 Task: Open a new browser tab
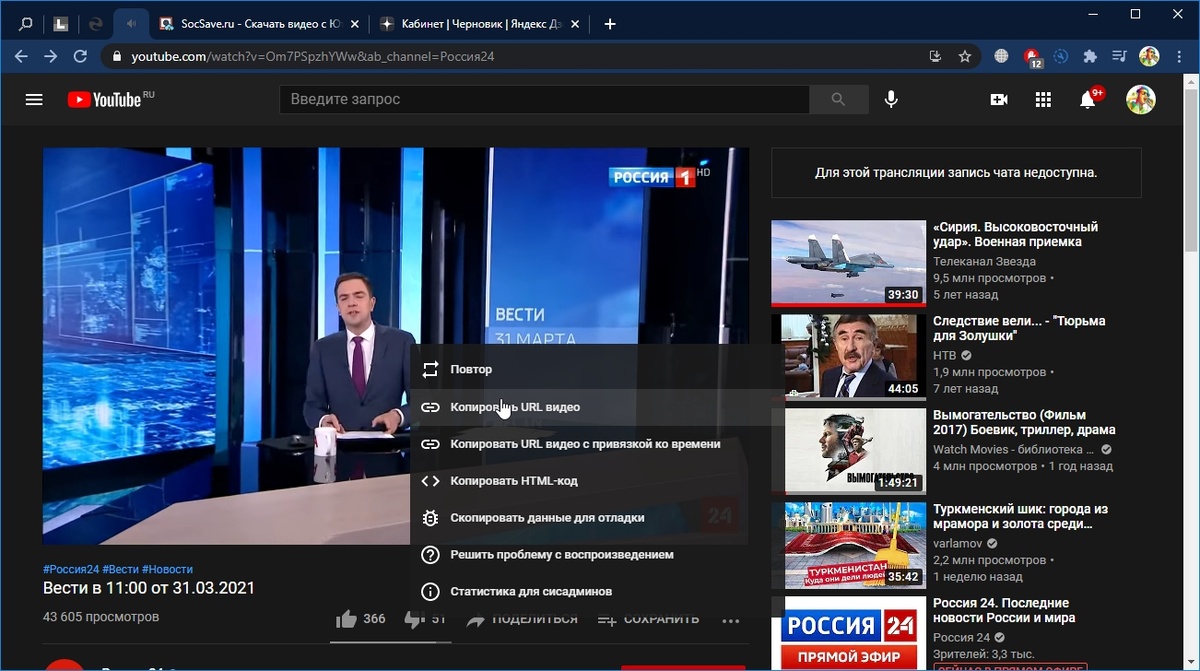coord(610,23)
